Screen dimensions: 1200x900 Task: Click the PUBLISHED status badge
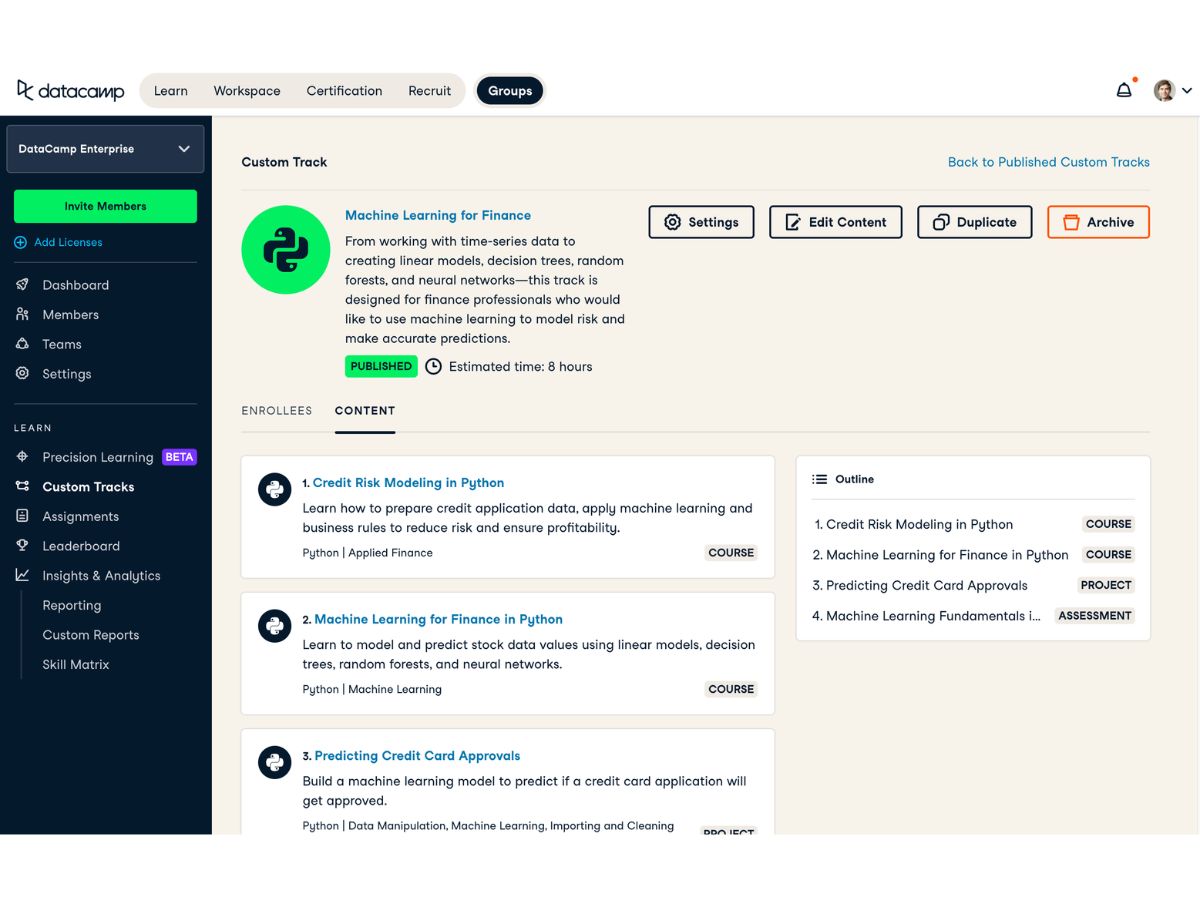pyautogui.click(x=381, y=366)
